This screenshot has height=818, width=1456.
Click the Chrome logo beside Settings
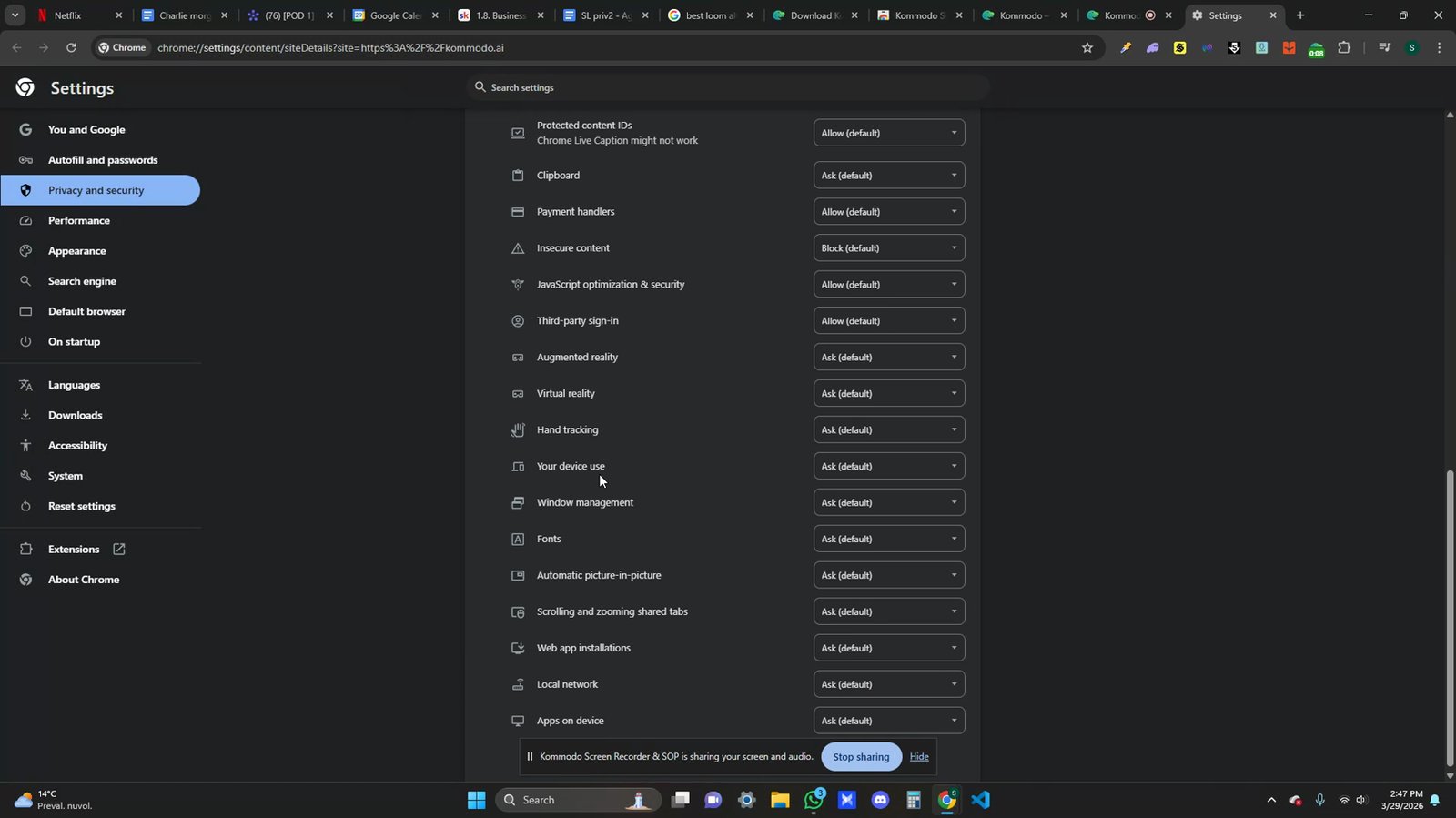(x=25, y=87)
